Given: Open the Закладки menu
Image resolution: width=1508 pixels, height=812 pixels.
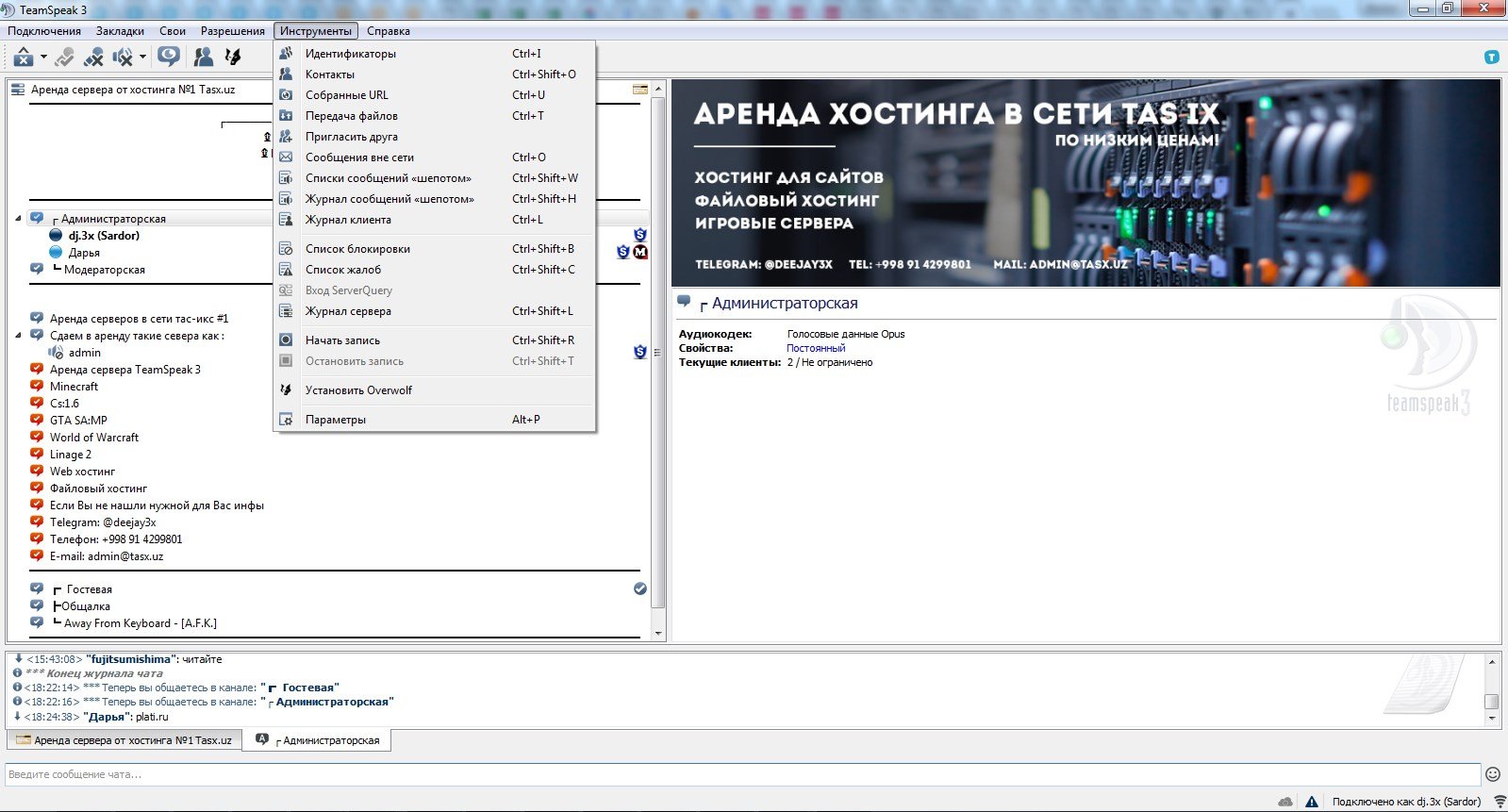Looking at the screenshot, I should pyautogui.click(x=120, y=31).
